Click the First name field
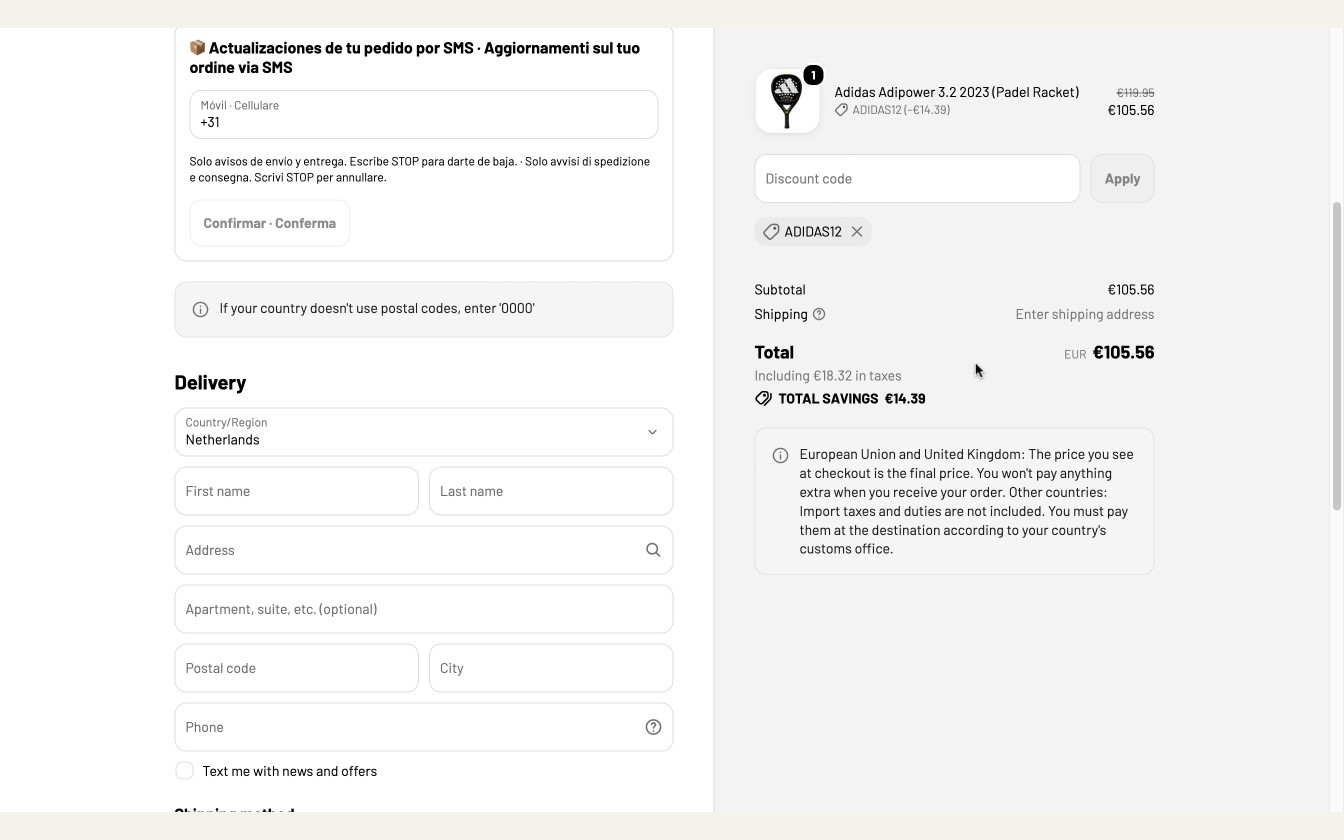The image size is (1344, 840). pos(297,491)
